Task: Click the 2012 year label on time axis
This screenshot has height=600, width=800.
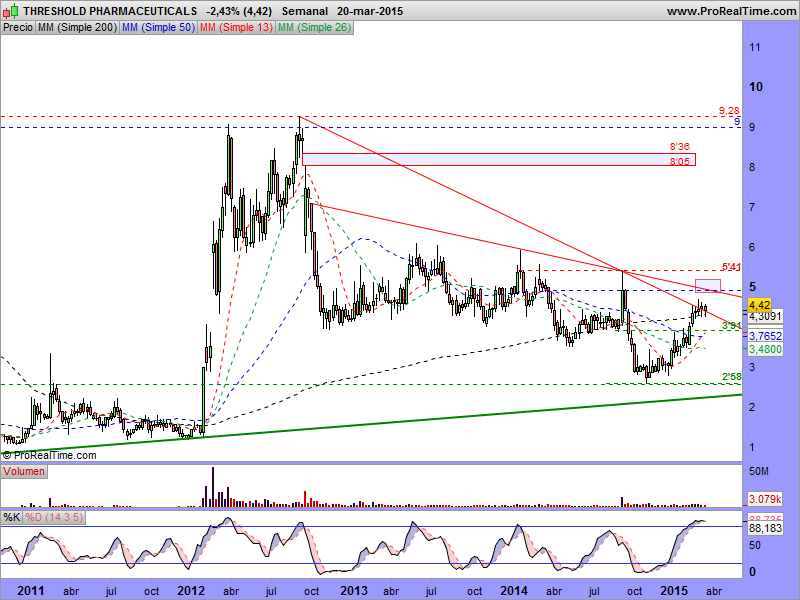Action: point(191,591)
